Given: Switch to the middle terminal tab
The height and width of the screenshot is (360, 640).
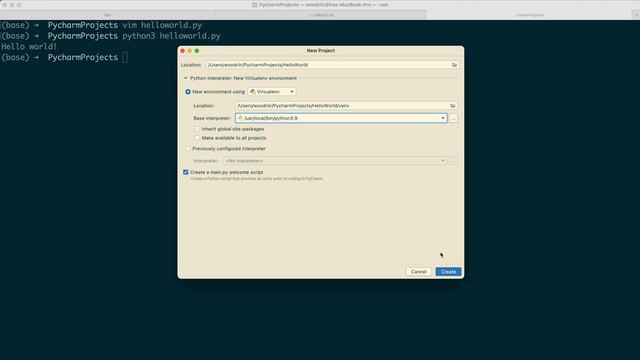Looking at the screenshot, I should click(x=321, y=15).
